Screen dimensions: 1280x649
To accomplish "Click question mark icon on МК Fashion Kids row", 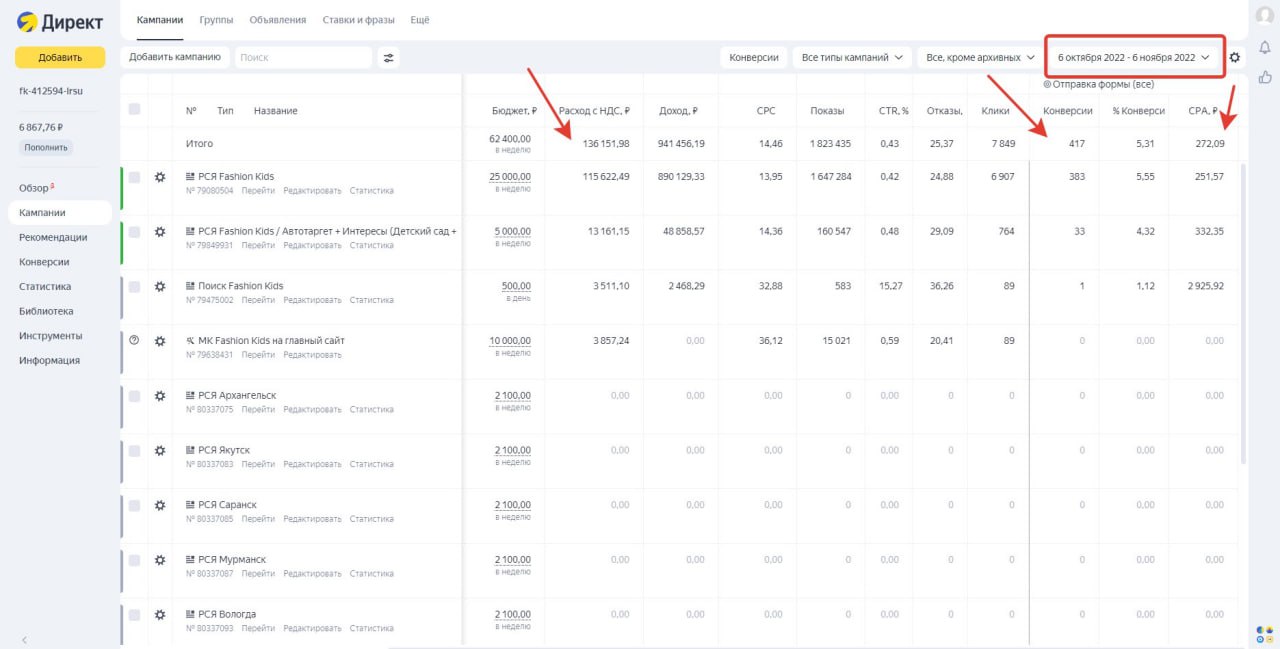I will click(x=134, y=340).
